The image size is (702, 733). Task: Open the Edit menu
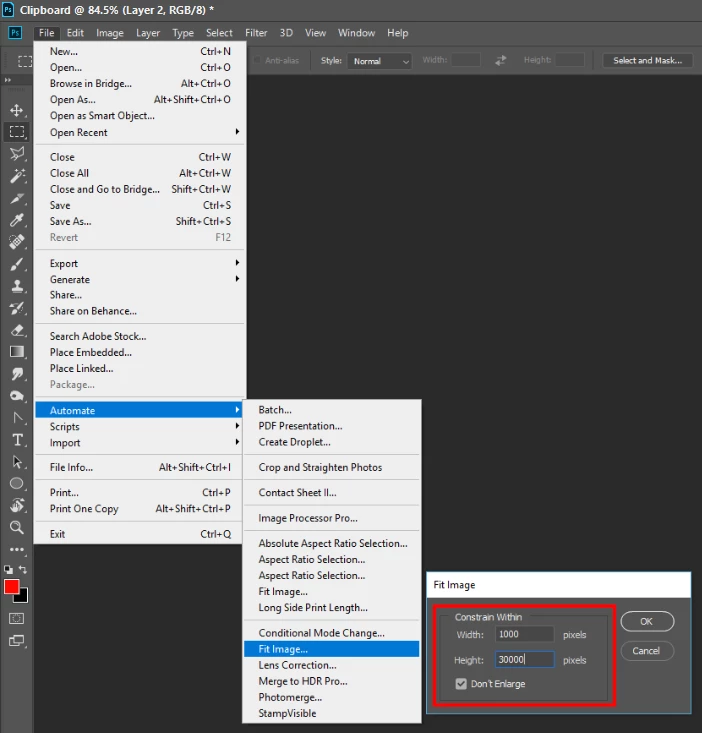75,33
